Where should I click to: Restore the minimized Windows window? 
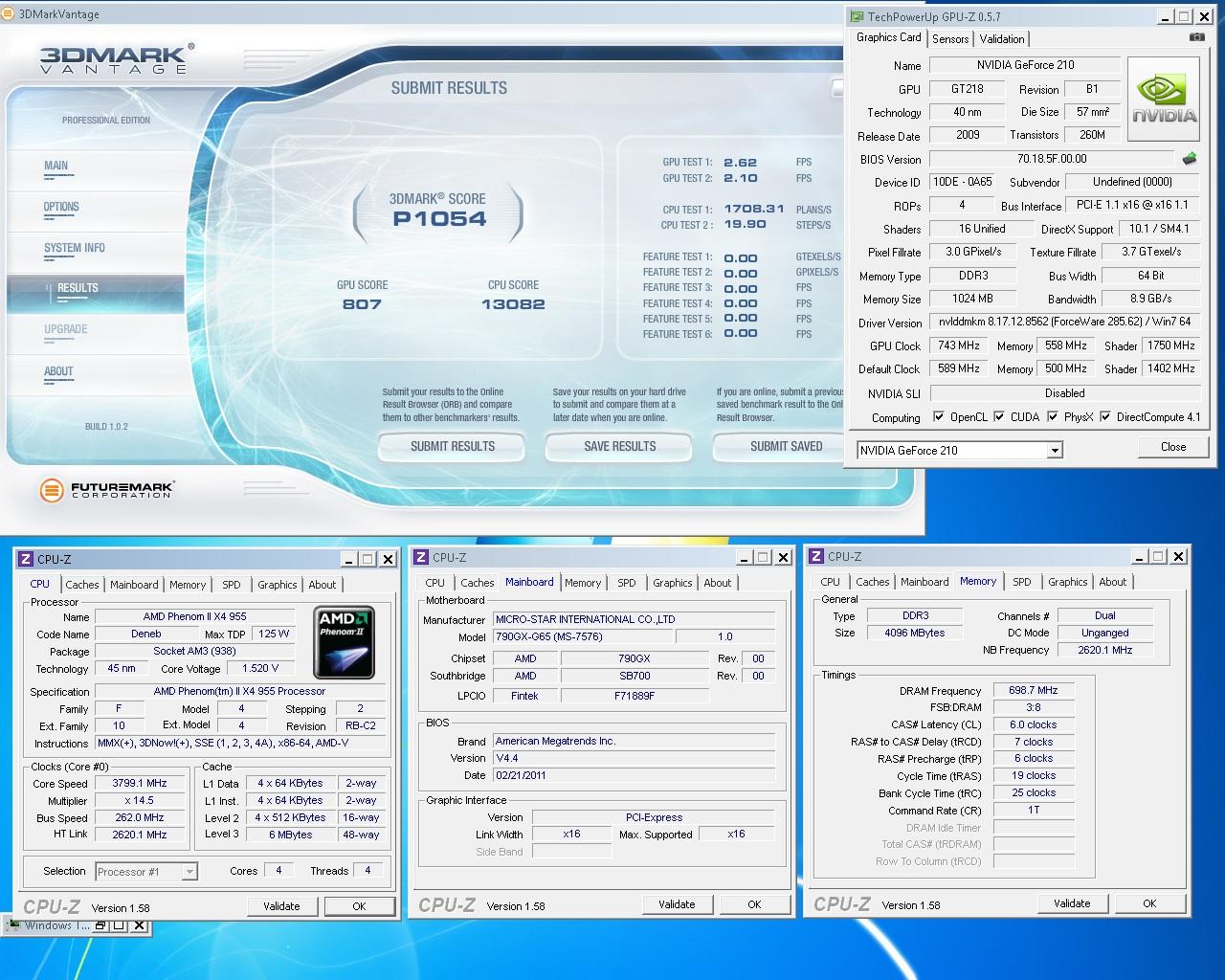pyautogui.click(x=100, y=925)
